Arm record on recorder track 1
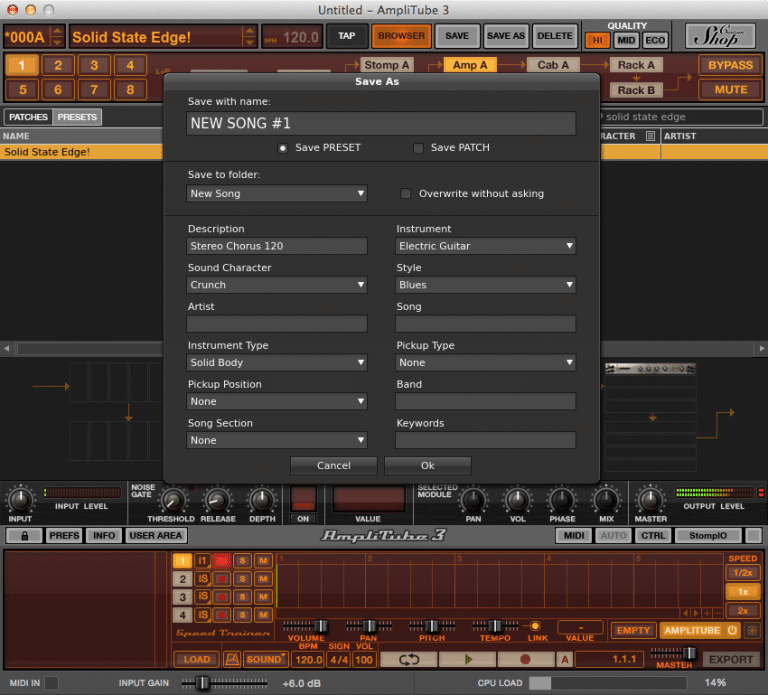 tap(221, 561)
